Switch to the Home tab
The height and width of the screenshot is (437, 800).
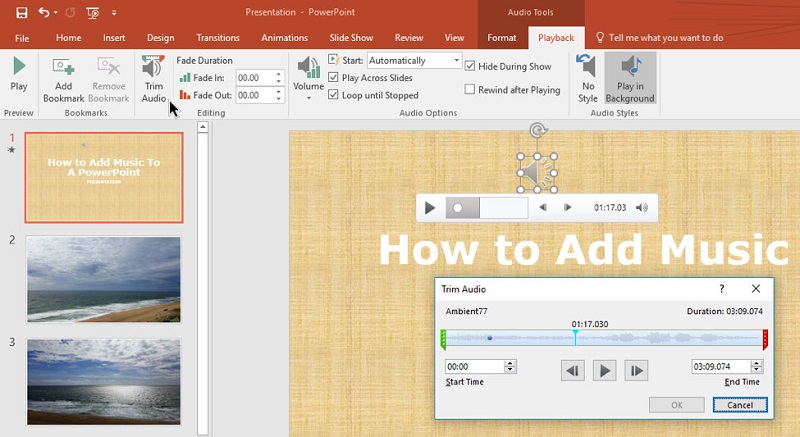click(68, 38)
